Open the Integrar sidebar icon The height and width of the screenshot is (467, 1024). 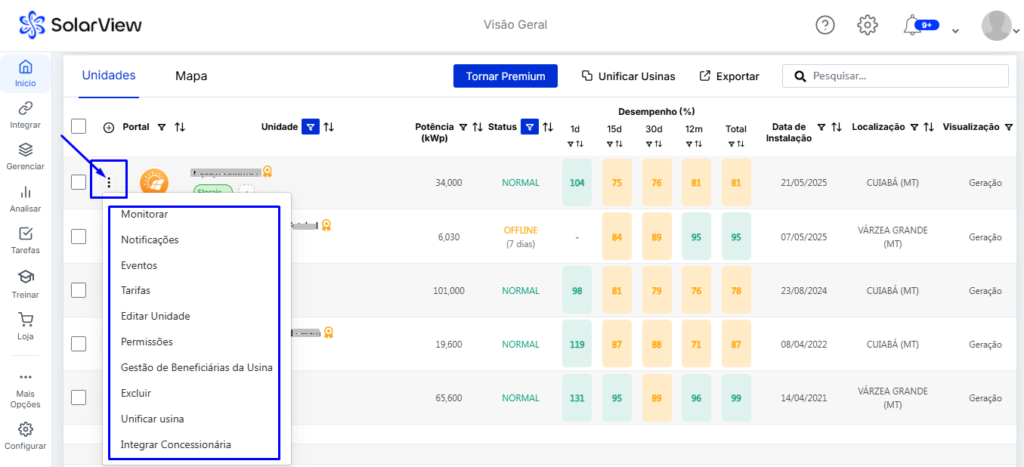[25, 108]
